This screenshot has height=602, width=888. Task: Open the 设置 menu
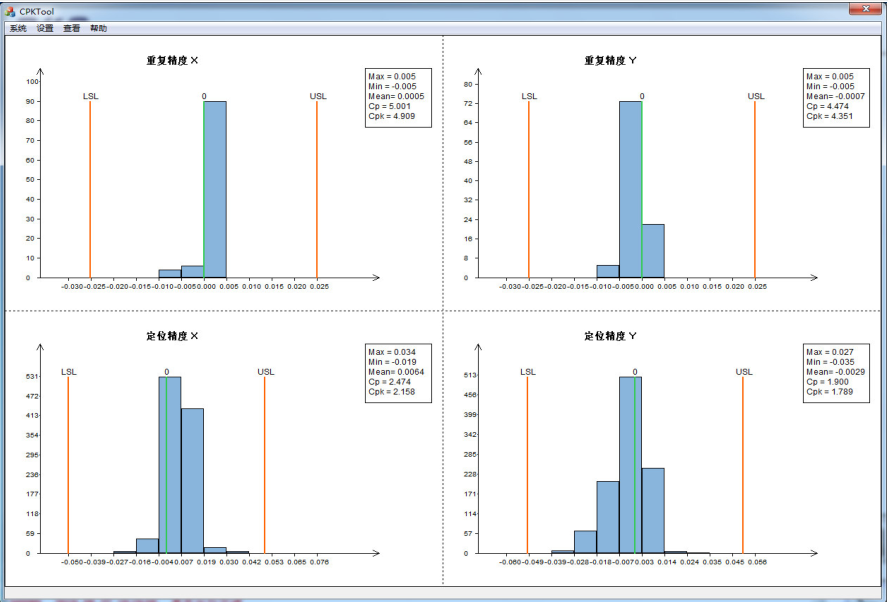point(45,29)
